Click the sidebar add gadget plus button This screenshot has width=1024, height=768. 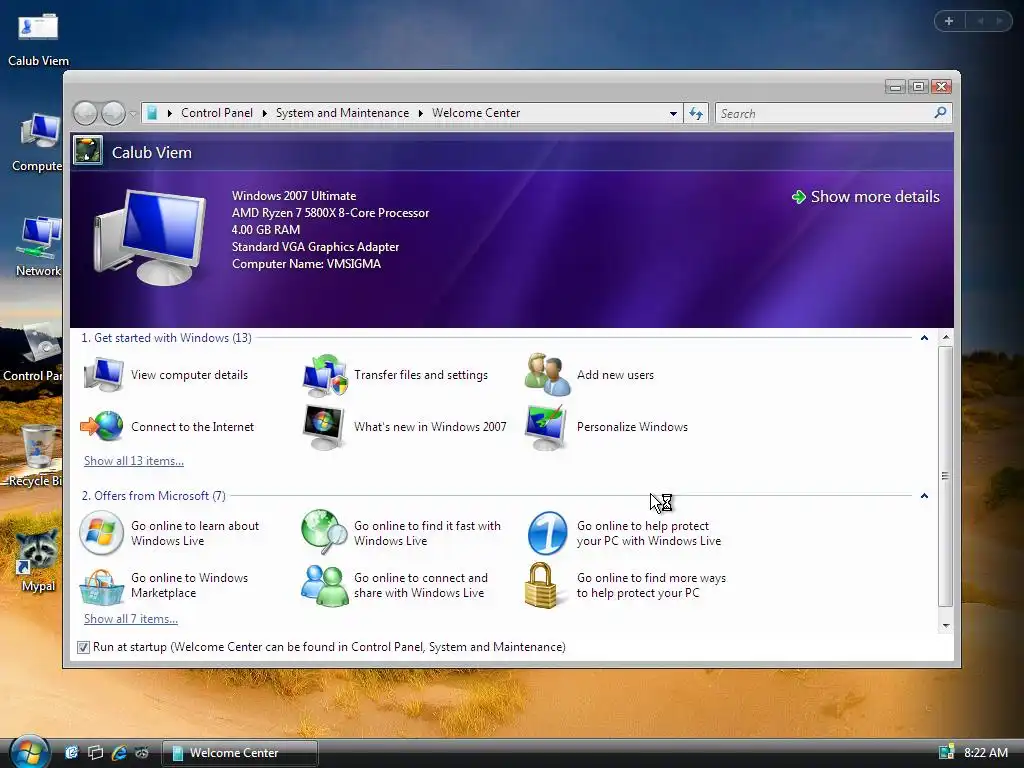[950, 21]
